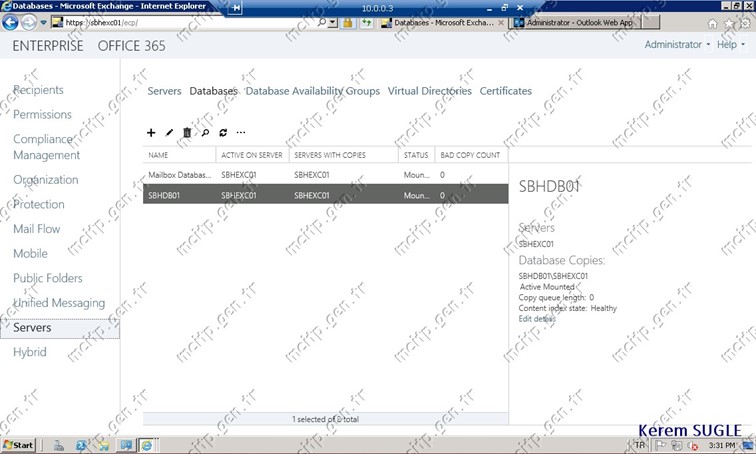The height and width of the screenshot is (454, 756).
Task: Open Protection in the left navigation
Action: [x=39, y=204]
